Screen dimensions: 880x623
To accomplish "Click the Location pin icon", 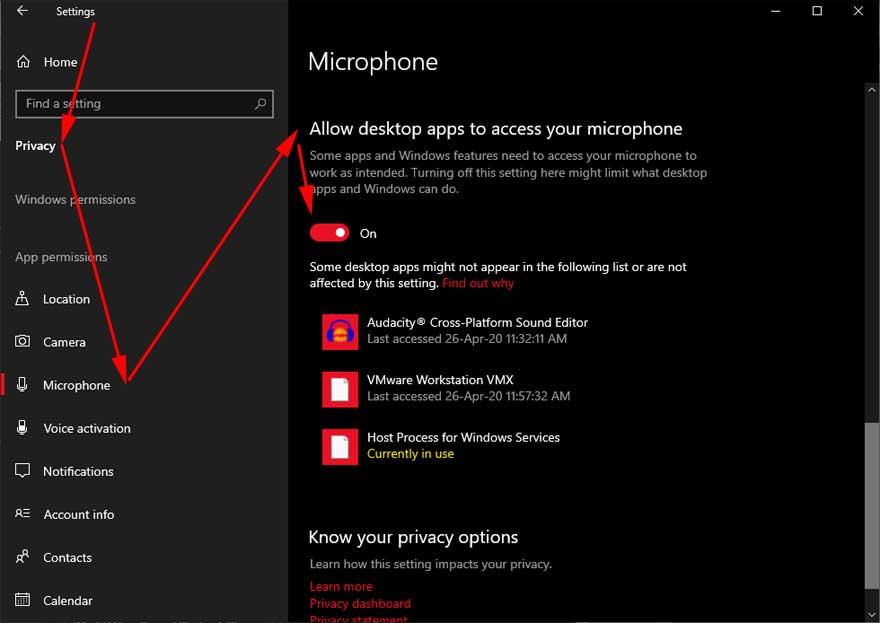I will click(22, 299).
